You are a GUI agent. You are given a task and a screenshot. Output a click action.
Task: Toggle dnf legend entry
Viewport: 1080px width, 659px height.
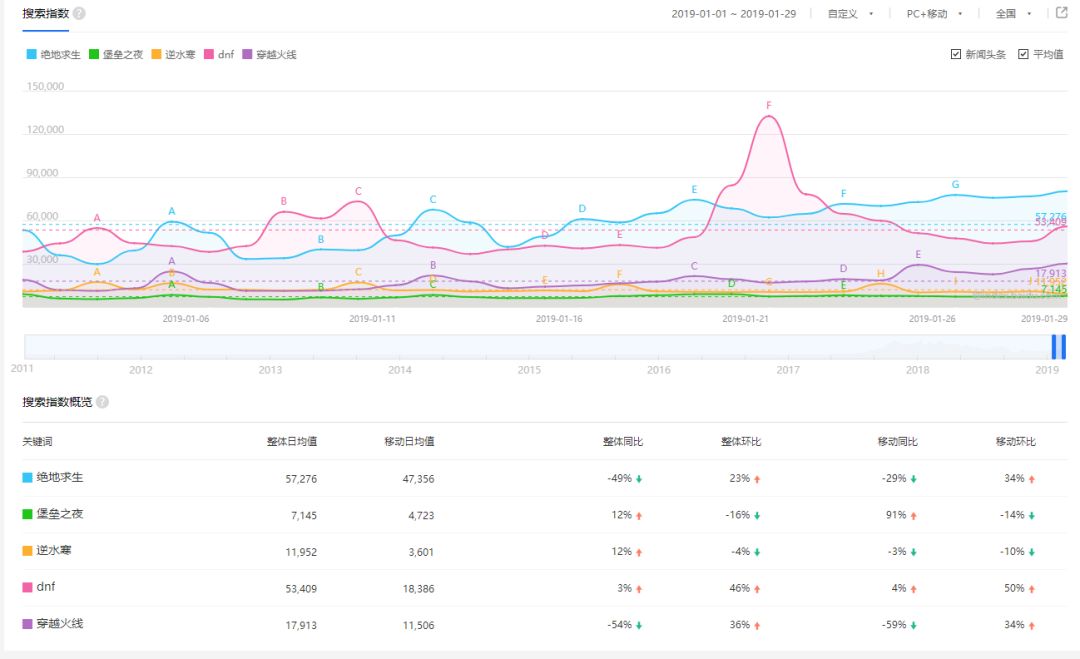point(219,54)
